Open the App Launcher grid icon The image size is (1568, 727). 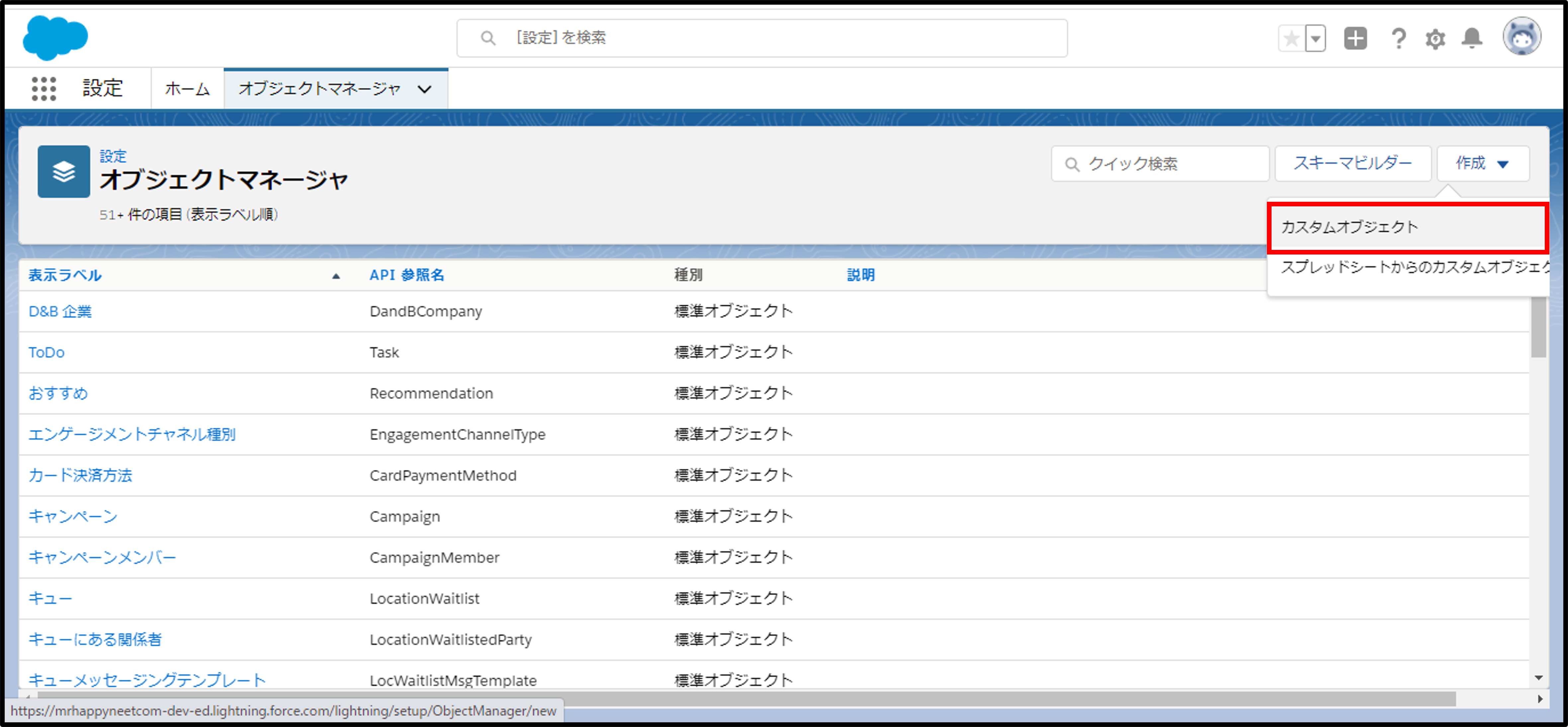pos(44,89)
